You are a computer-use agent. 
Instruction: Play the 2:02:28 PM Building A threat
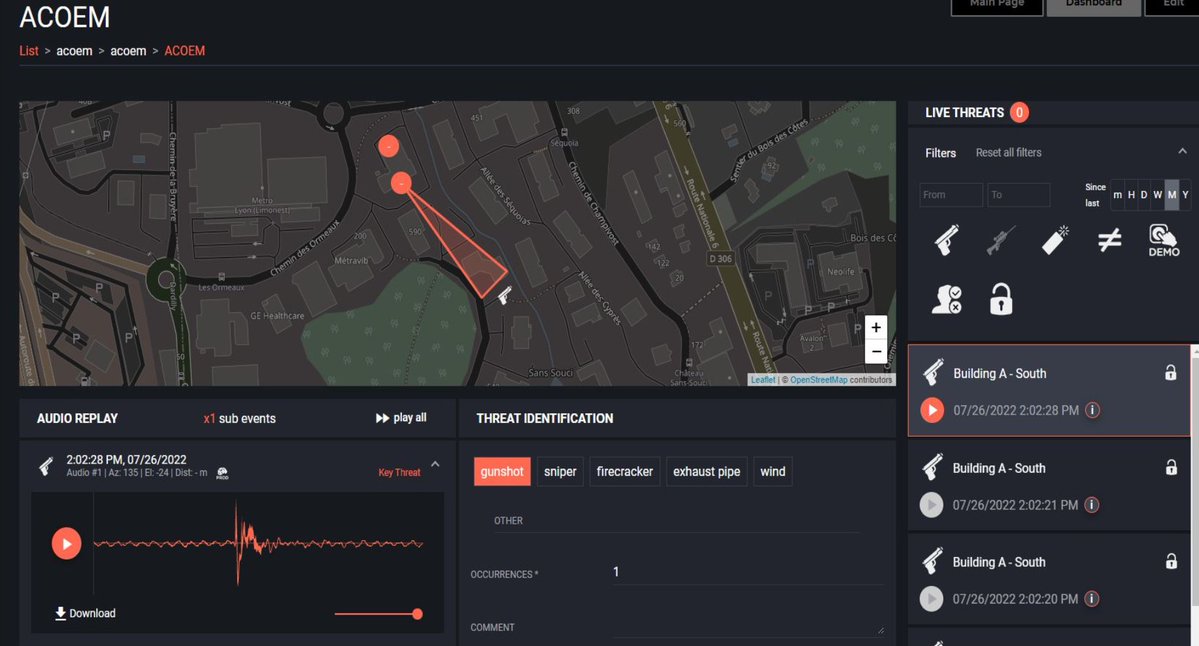click(931, 411)
